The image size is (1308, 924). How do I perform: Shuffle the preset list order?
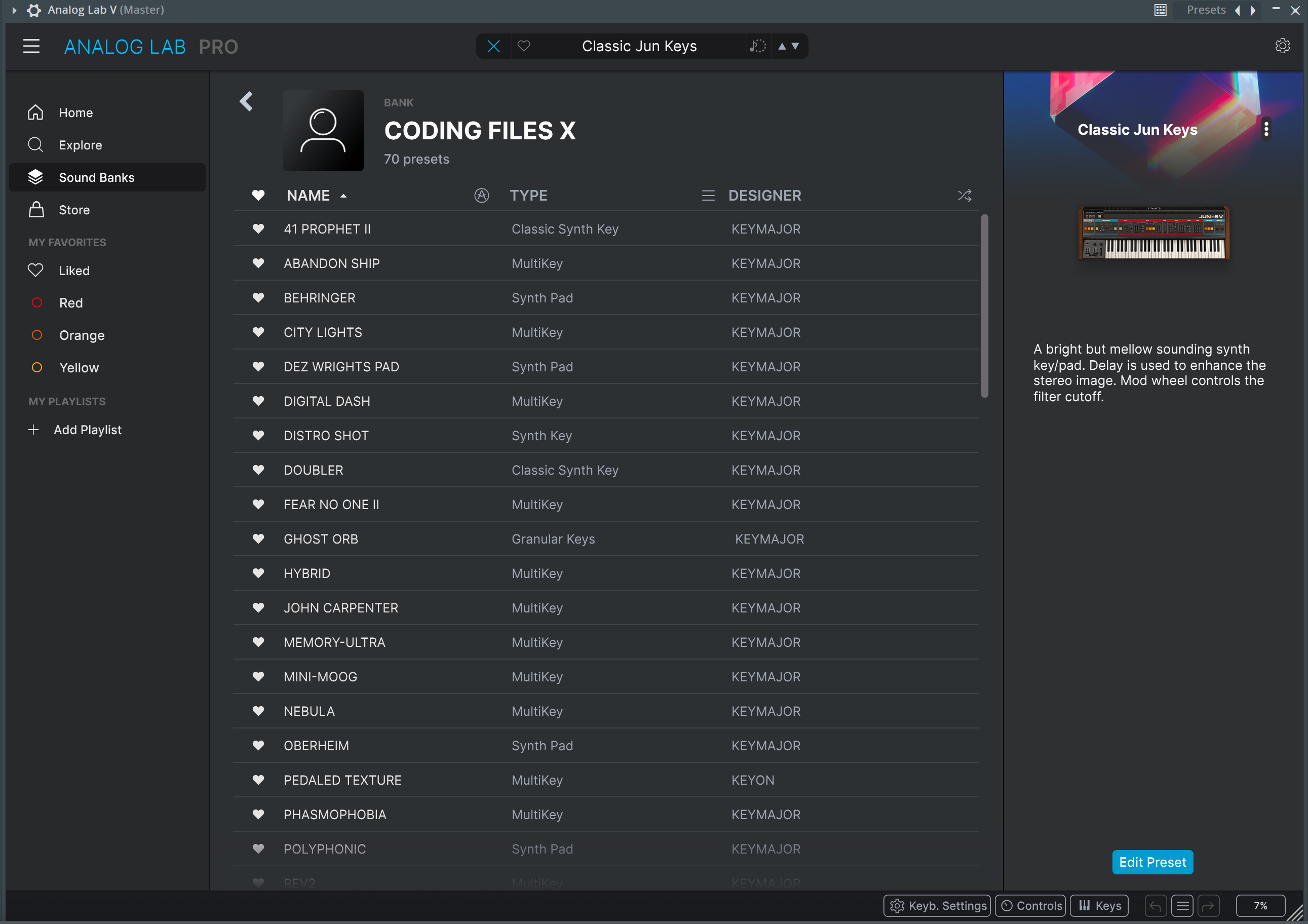[965, 196]
